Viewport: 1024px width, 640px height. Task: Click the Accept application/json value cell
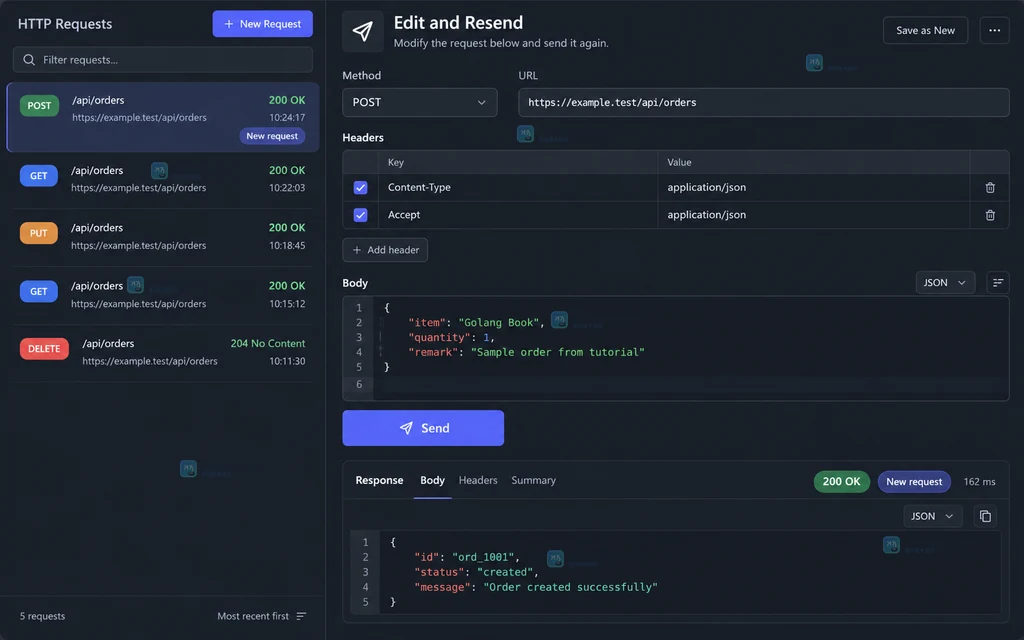(x=814, y=215)
